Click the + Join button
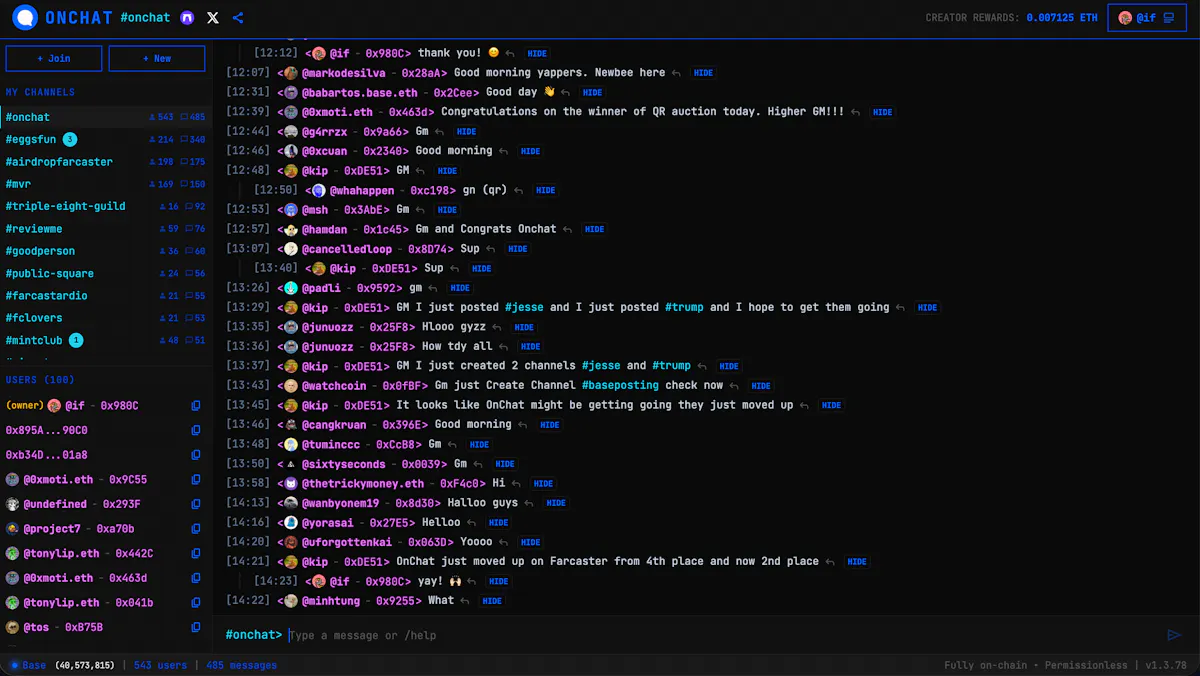 (54, 59)
